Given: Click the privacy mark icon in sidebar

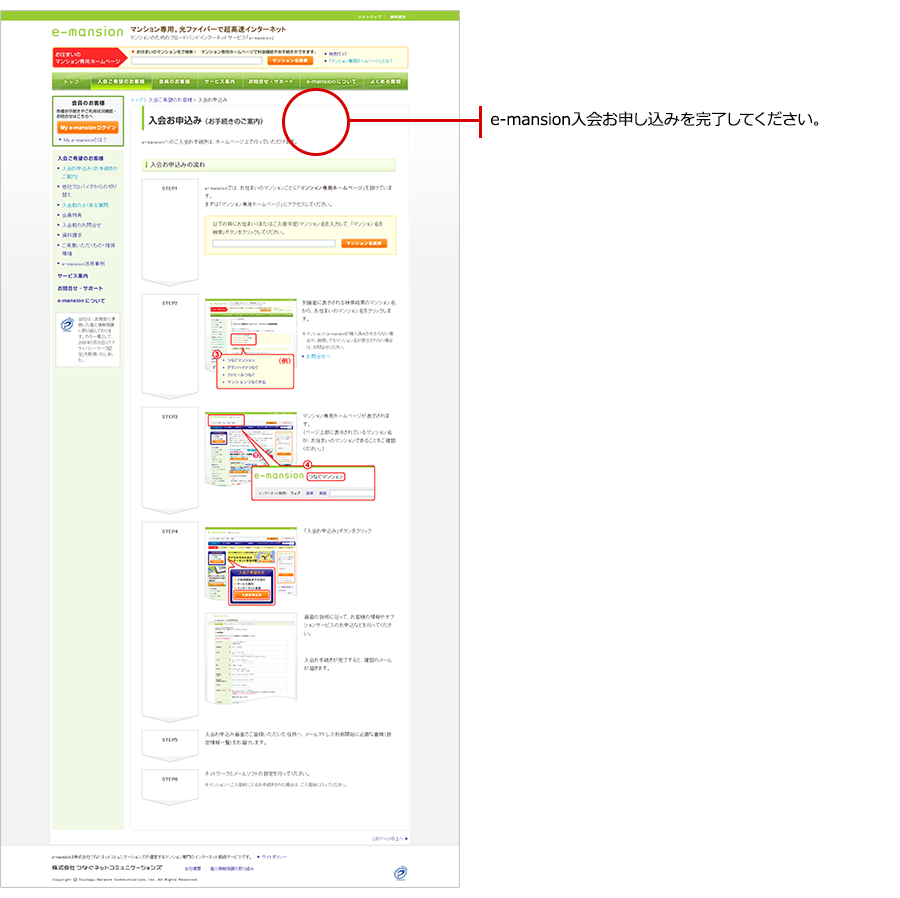Looking at the screenshot, I should pyautogui.click(x=67, y=326).
